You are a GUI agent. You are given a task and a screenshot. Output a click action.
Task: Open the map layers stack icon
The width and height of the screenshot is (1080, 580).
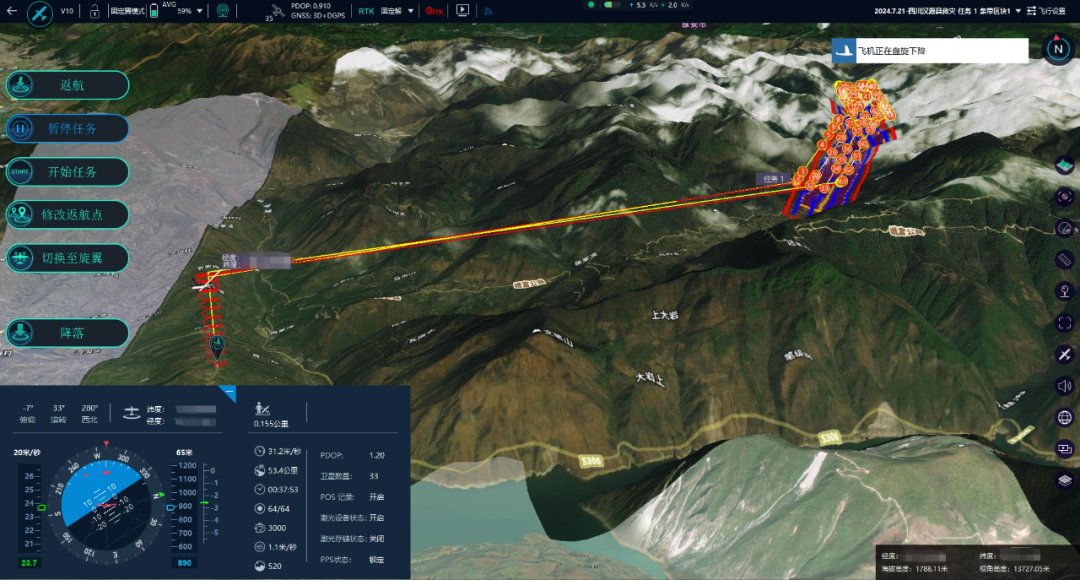[1064, 480]
